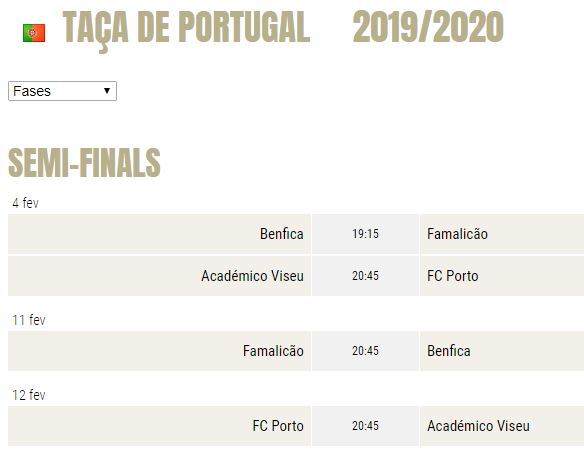
Task: Click FC Porto away team on 4 fev
Action: click(453, 276)
